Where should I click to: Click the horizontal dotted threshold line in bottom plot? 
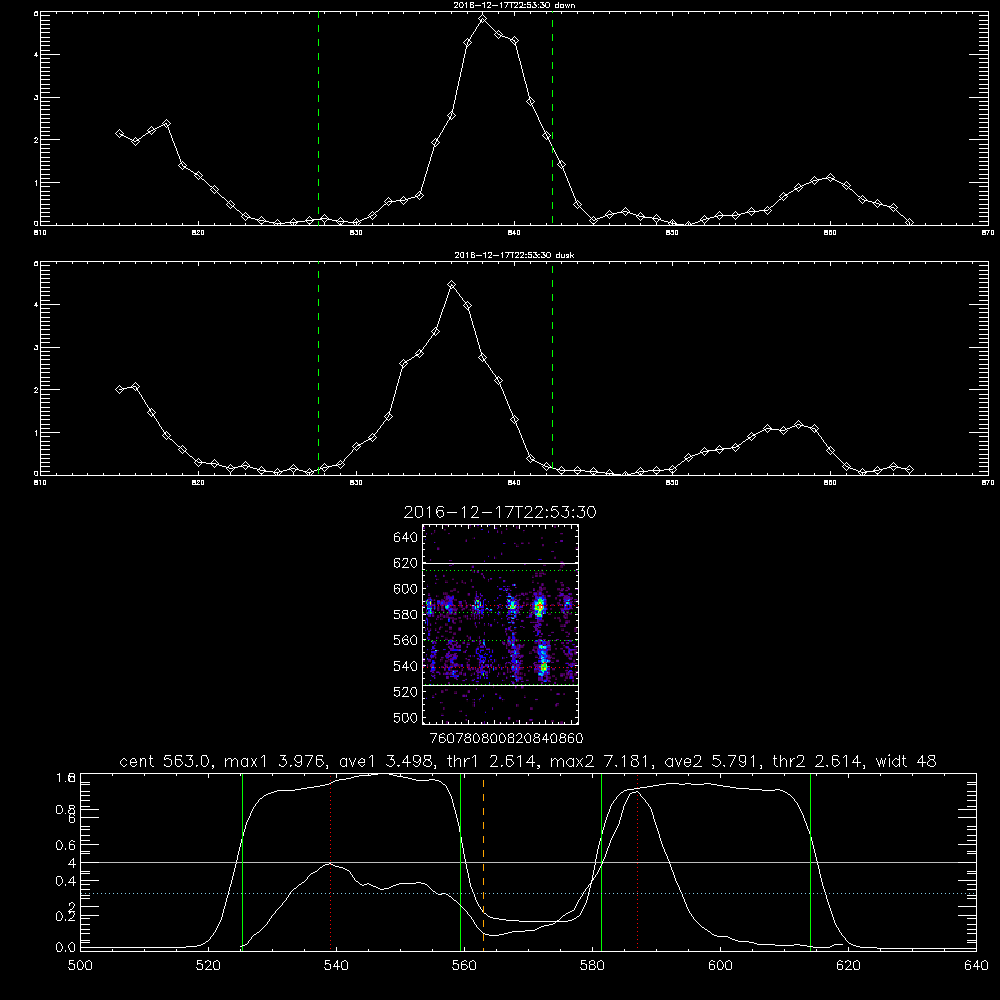click(x=528, y=893)
